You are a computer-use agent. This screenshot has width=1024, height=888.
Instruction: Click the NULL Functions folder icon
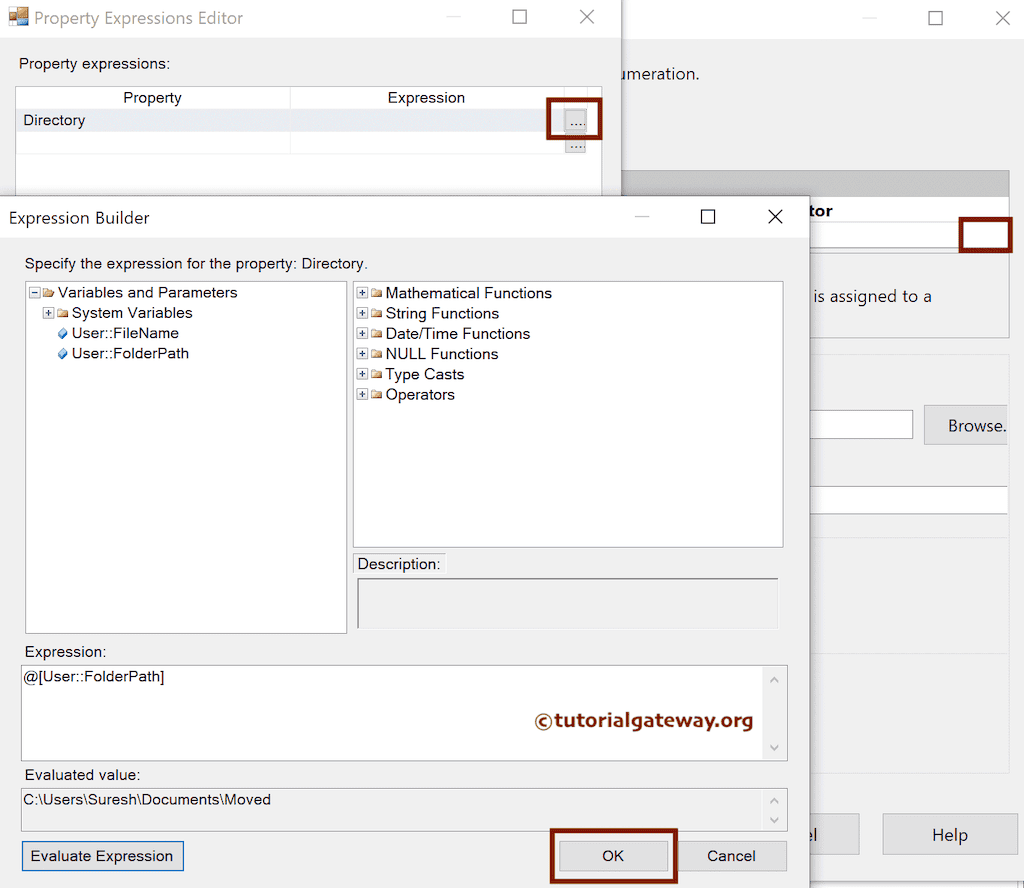(376, 354)
